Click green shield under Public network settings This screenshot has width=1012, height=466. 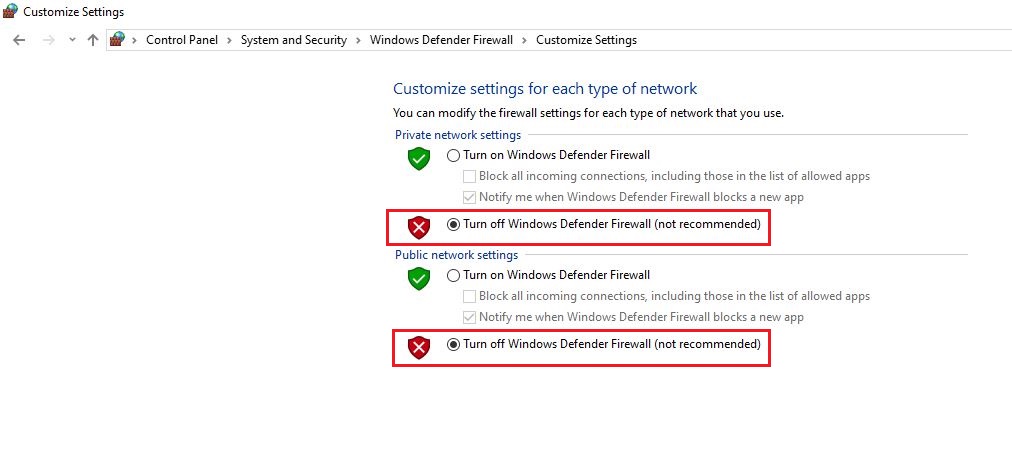click(x=419, y=278)
